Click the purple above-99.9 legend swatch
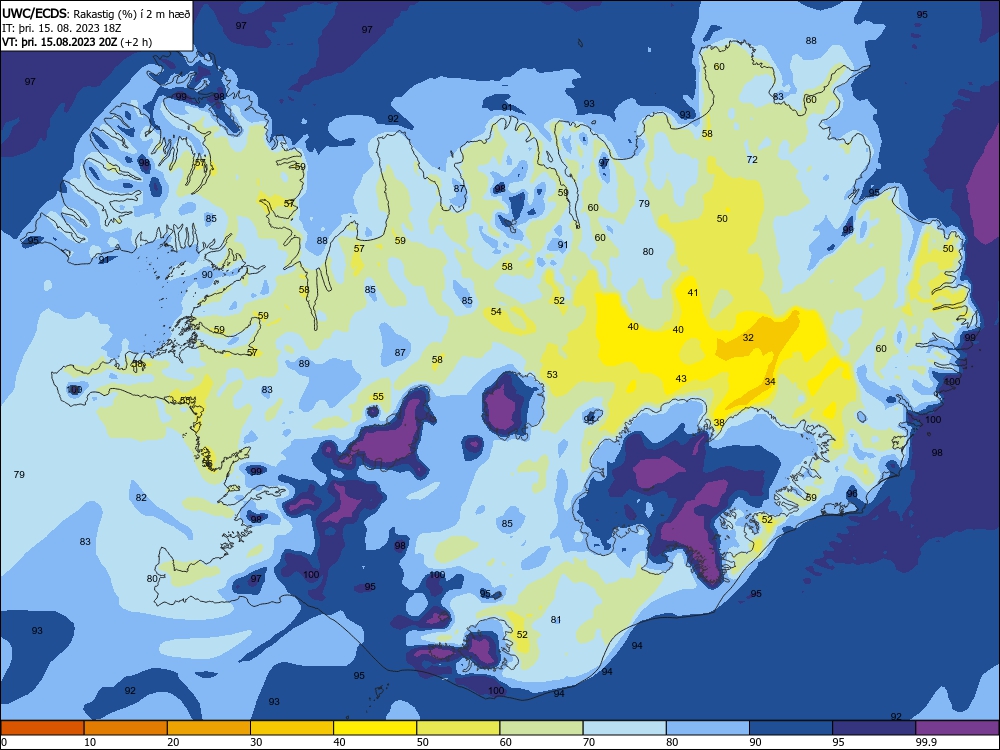This screenshot has width=1000, height=750. tap(957, 728)
